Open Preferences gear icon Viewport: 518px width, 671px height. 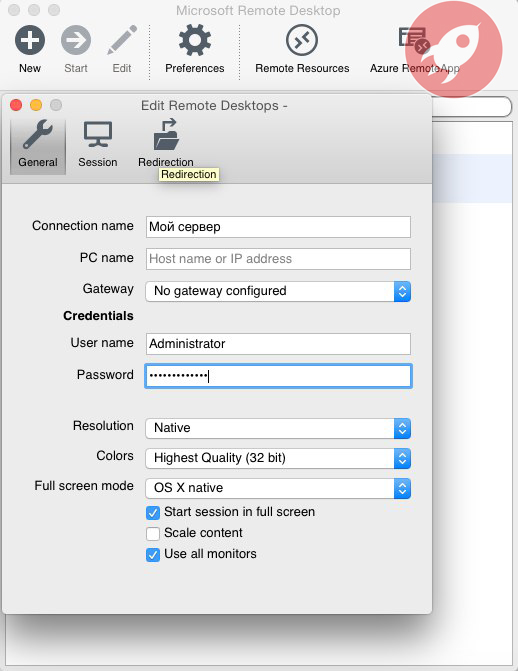(x=195, y=40)
